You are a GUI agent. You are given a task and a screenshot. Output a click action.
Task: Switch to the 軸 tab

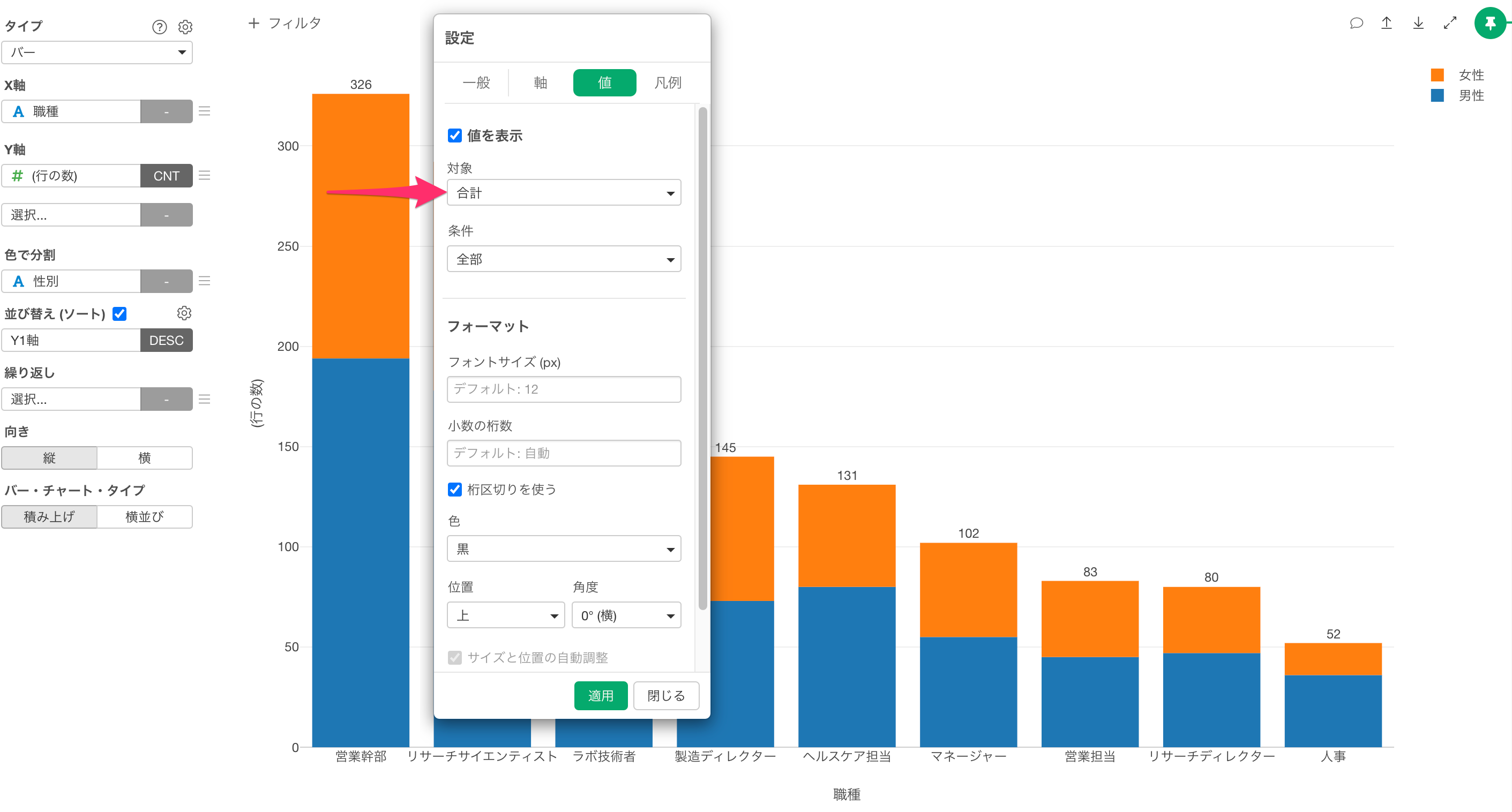click(540, 82)
